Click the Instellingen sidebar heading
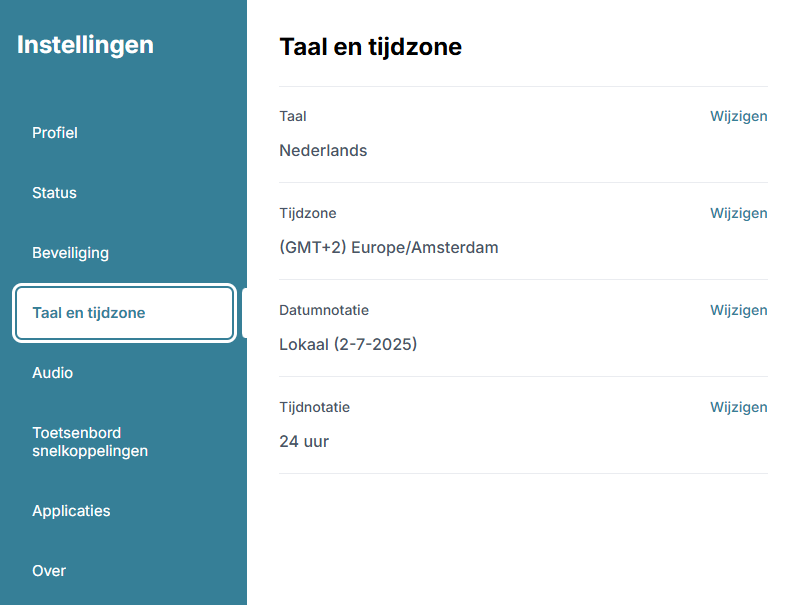The image size is (806, 605). [x=85, y=45]
